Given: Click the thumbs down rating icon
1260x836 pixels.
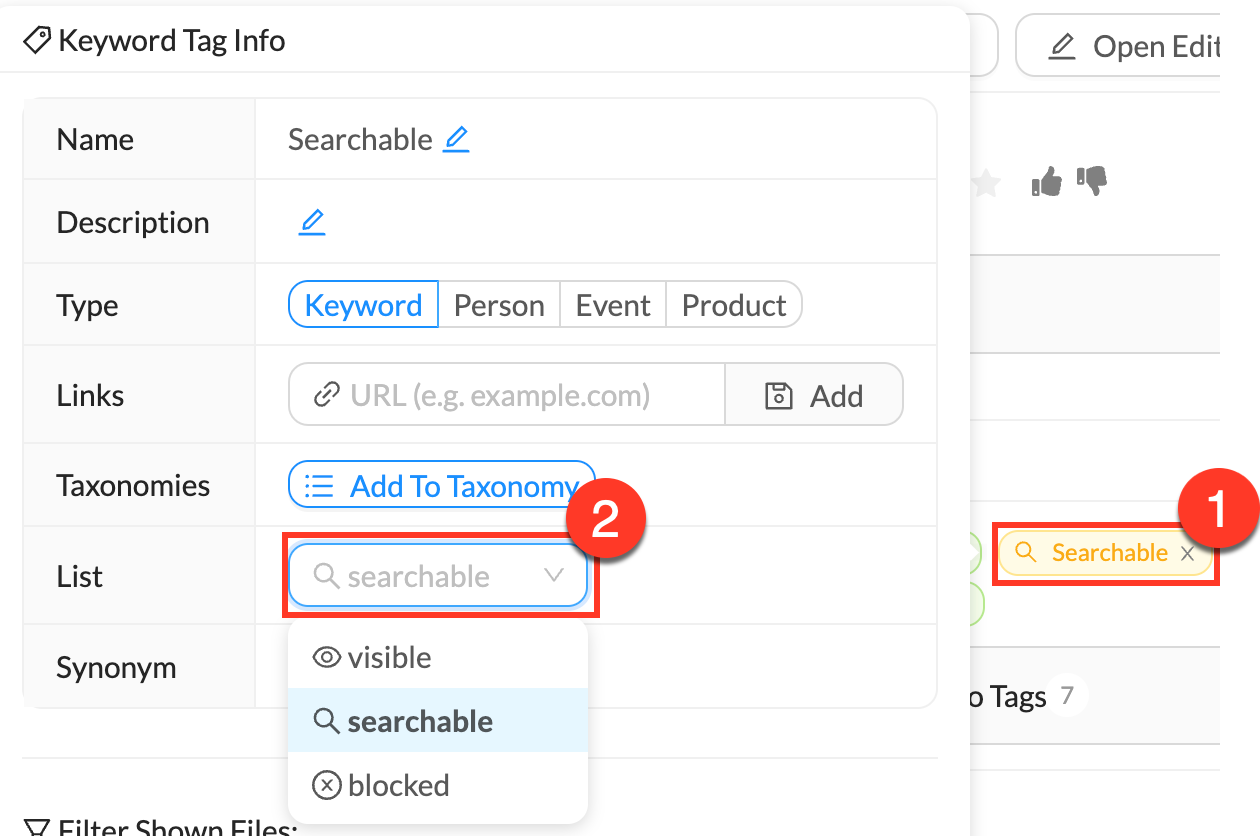Looking at the screenshot, I should click(x=1091, y=181).
